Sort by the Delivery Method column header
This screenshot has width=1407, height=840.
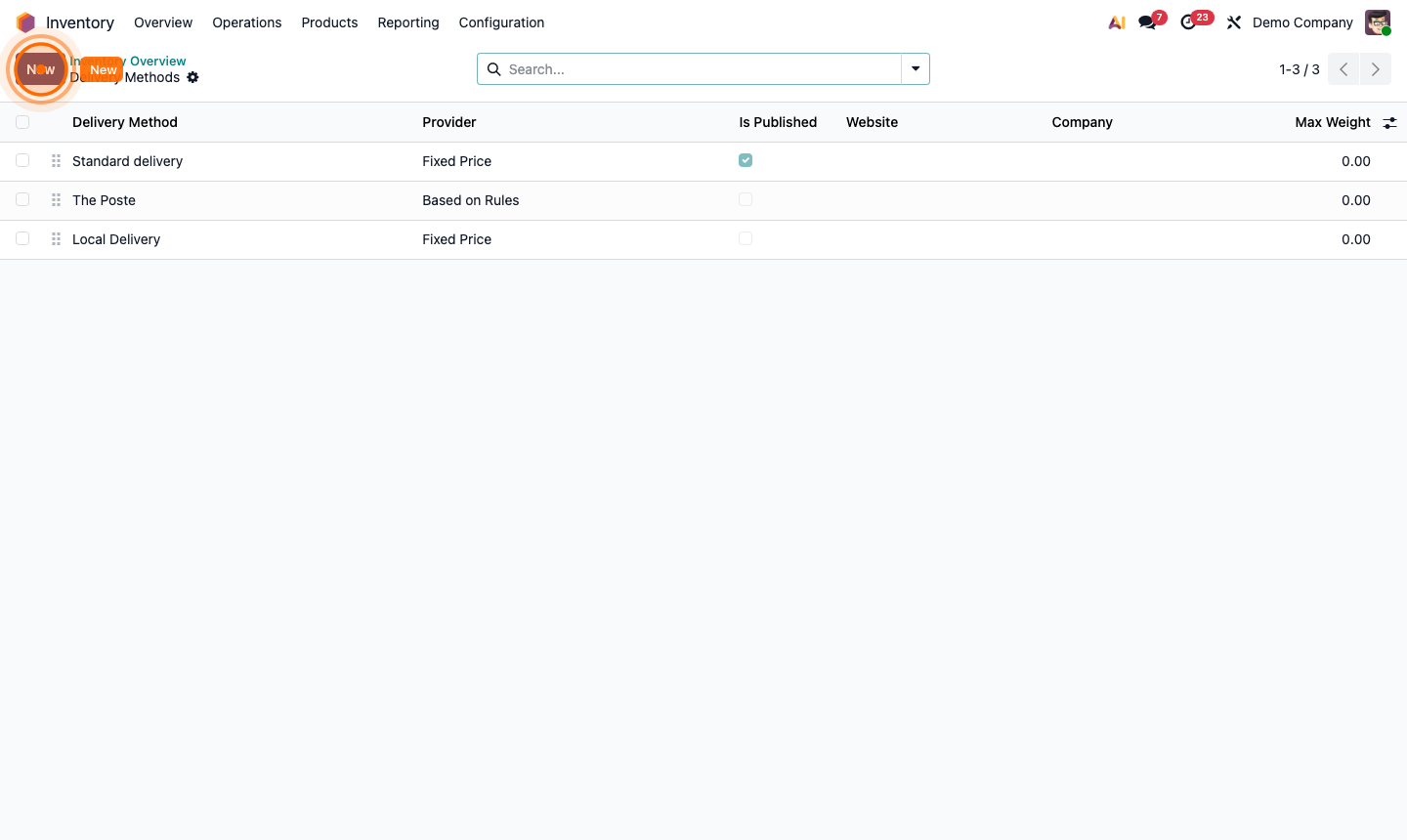(124, 121)
